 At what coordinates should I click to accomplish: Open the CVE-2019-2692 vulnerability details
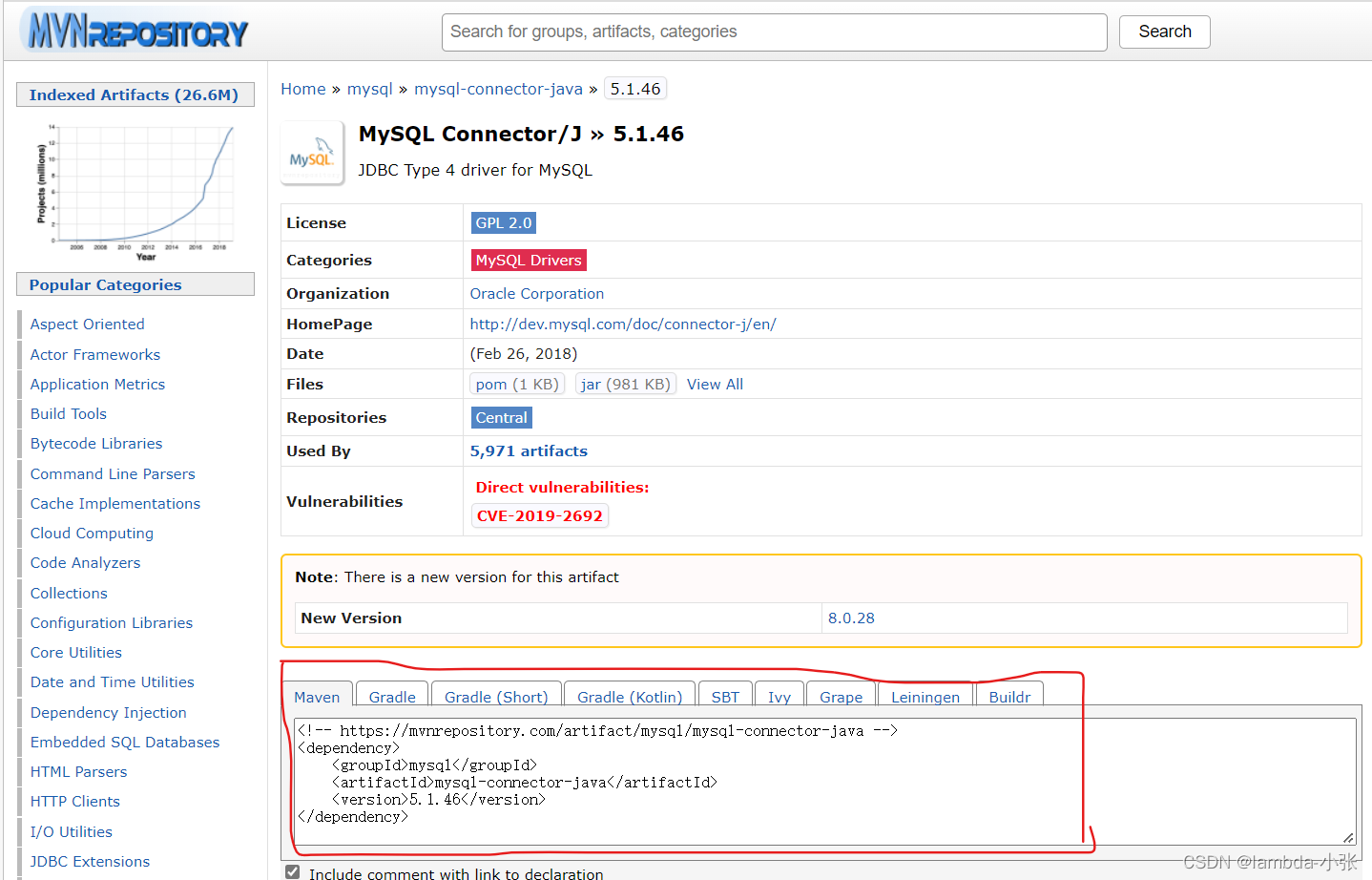coord(539,515)
